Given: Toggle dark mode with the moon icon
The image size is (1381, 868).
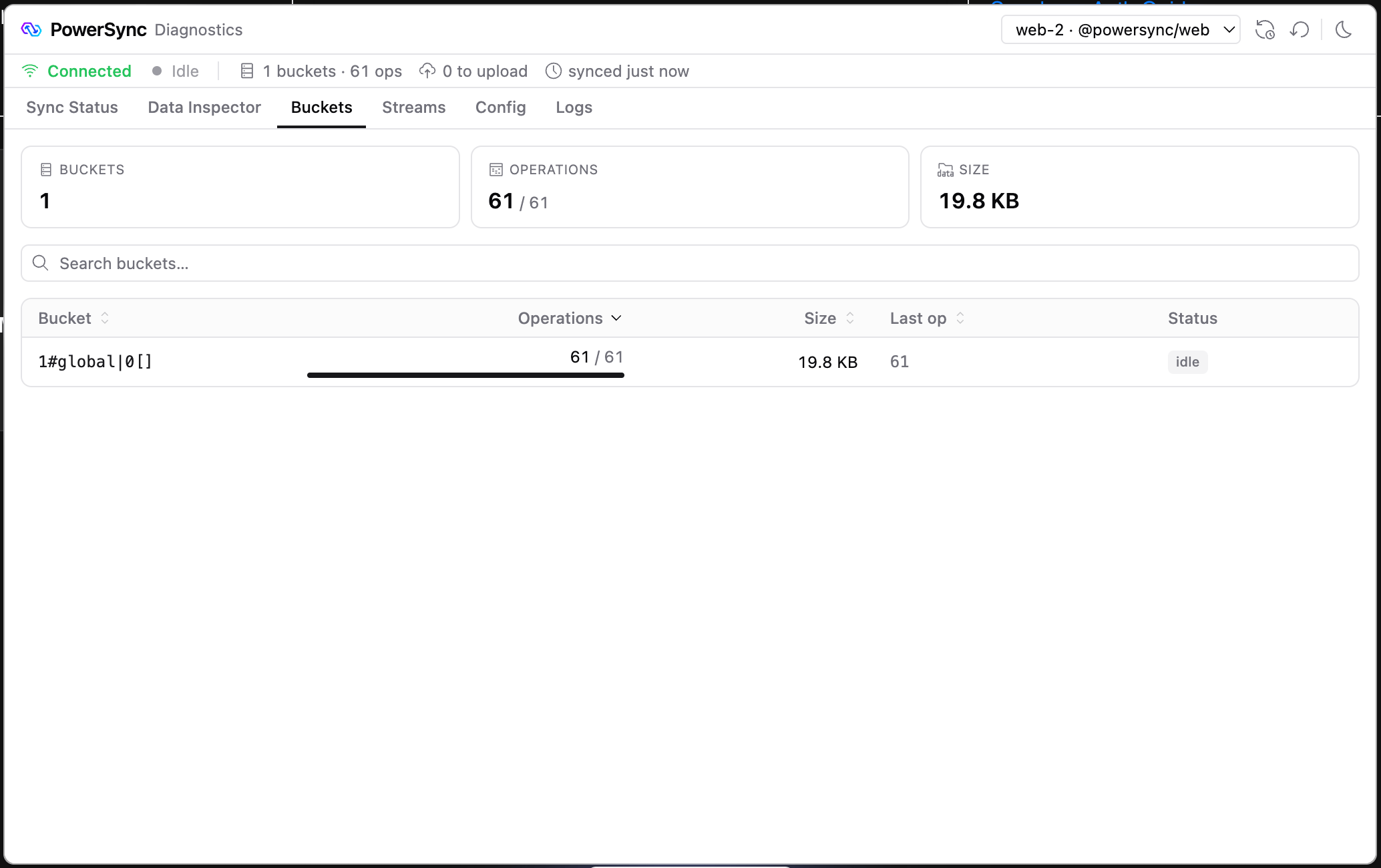Looking at the screenshot, I should [x=1343, y=30].
